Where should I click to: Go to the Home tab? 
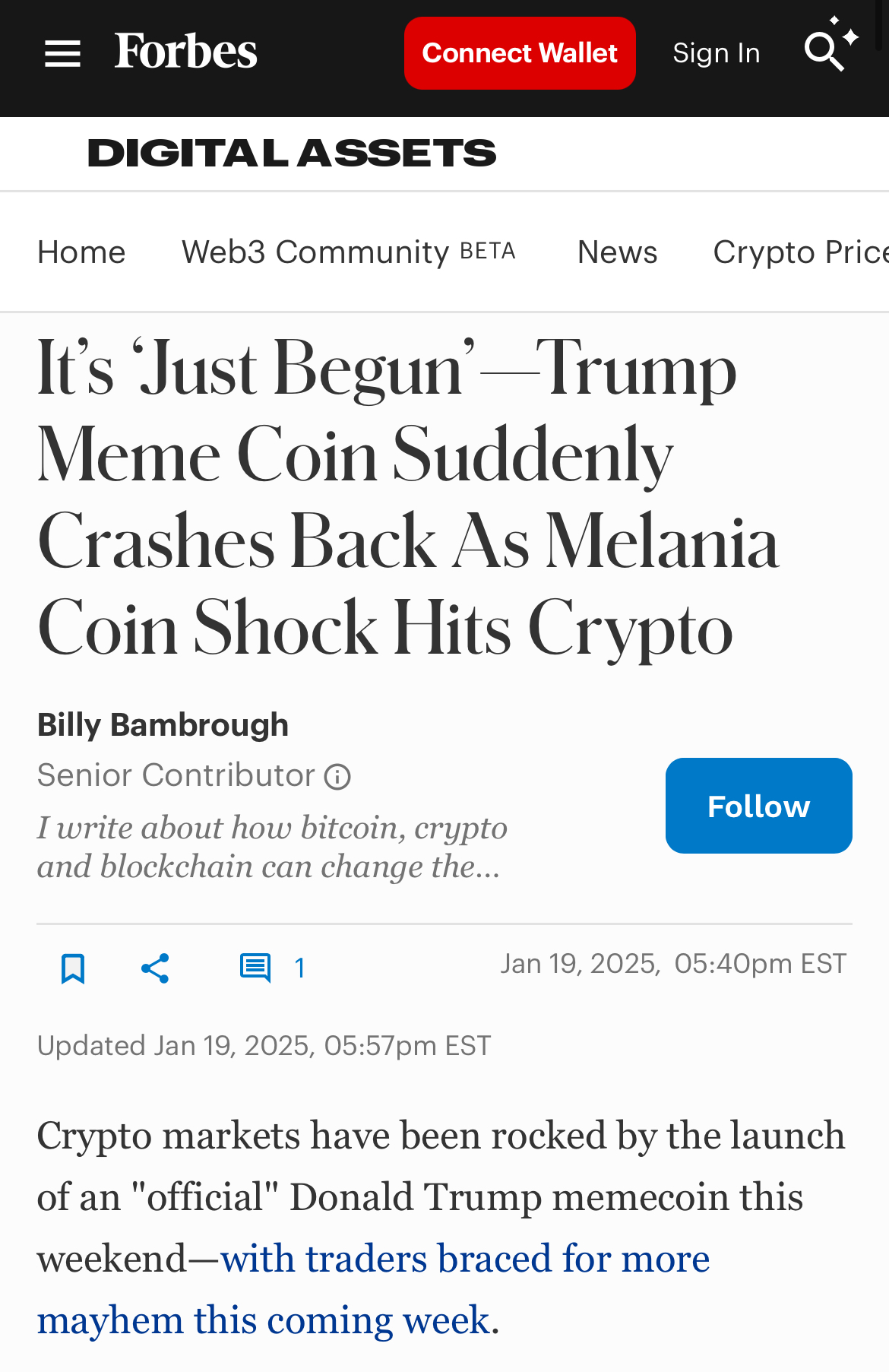click(81, 252)
